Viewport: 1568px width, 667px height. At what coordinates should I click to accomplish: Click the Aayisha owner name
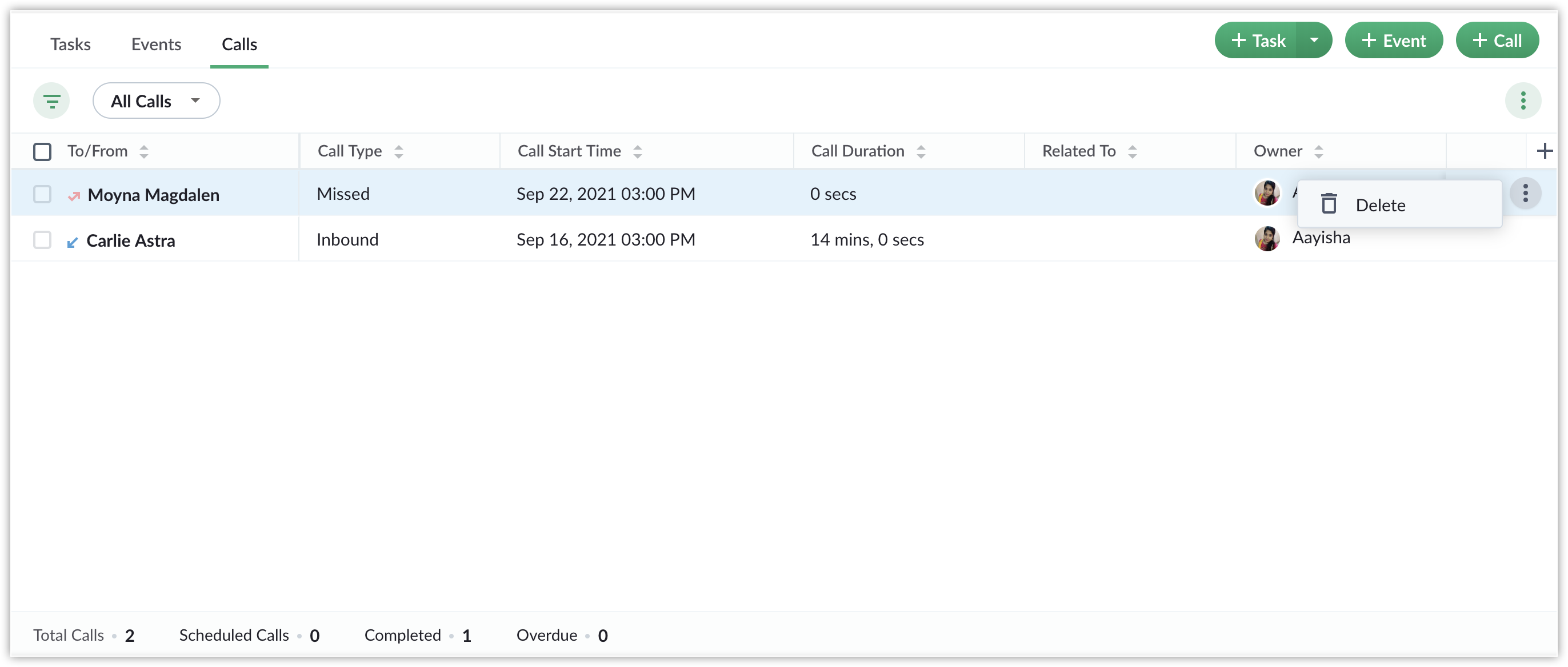tap(1321, 238)
